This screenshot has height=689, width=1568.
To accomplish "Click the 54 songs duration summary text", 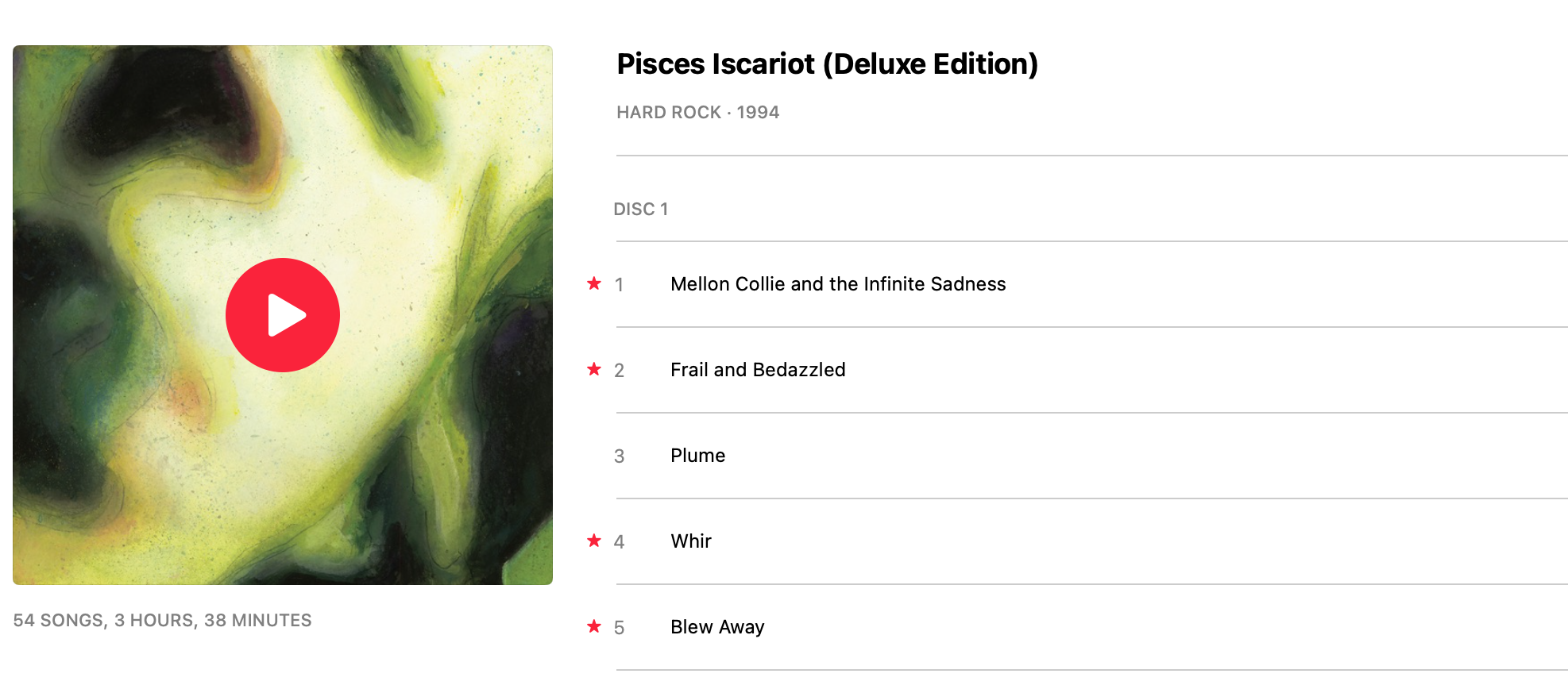I will point(162,621).
